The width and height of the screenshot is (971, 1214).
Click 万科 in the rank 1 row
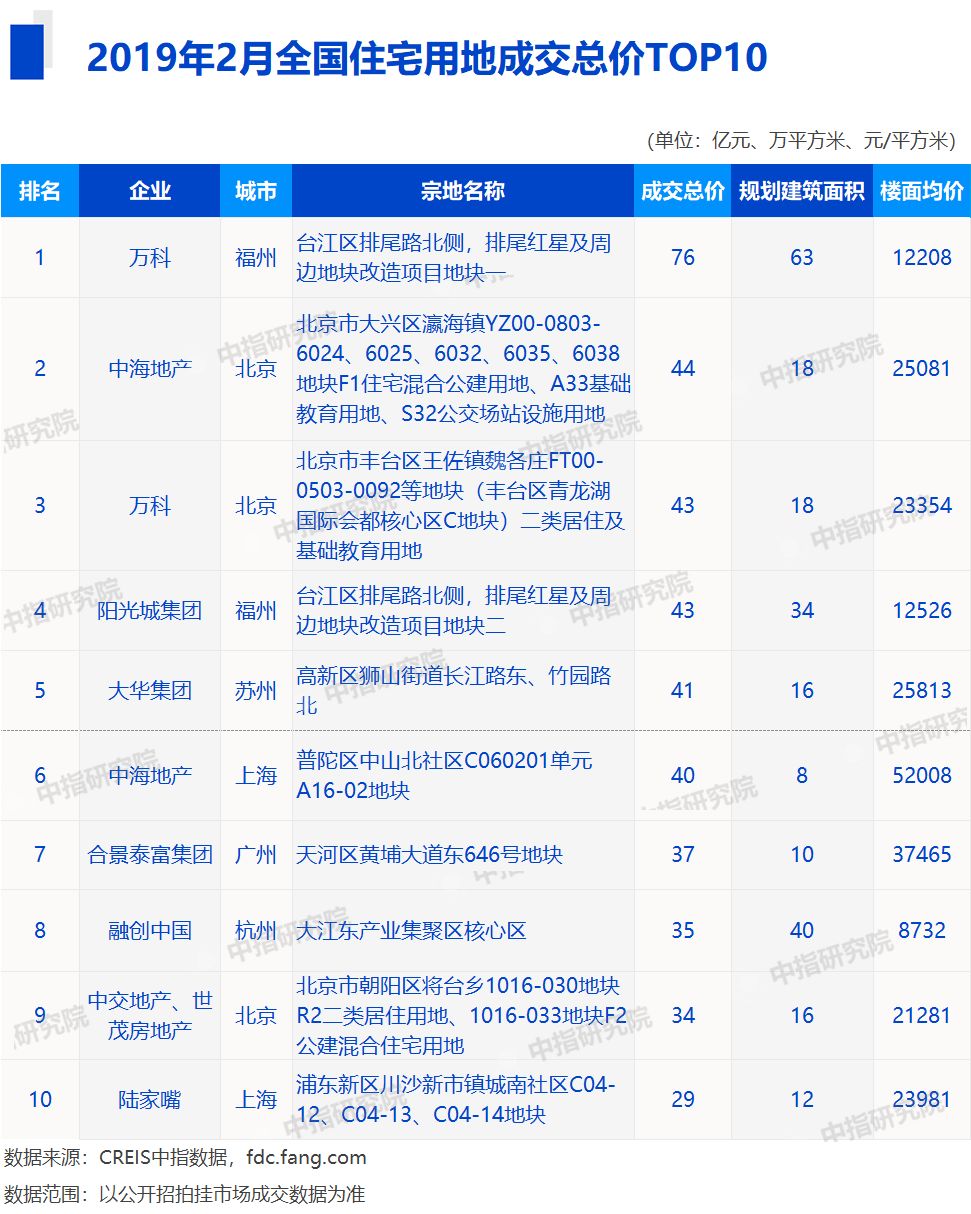pos(150,258)
